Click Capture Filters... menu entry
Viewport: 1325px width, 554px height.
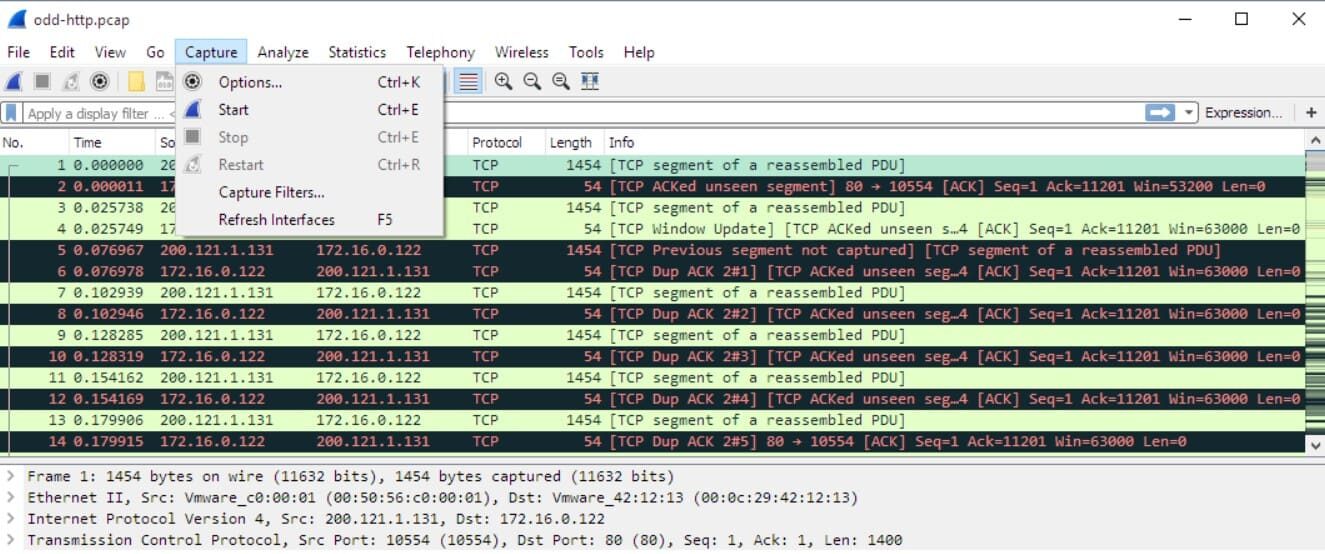[310, 192]
